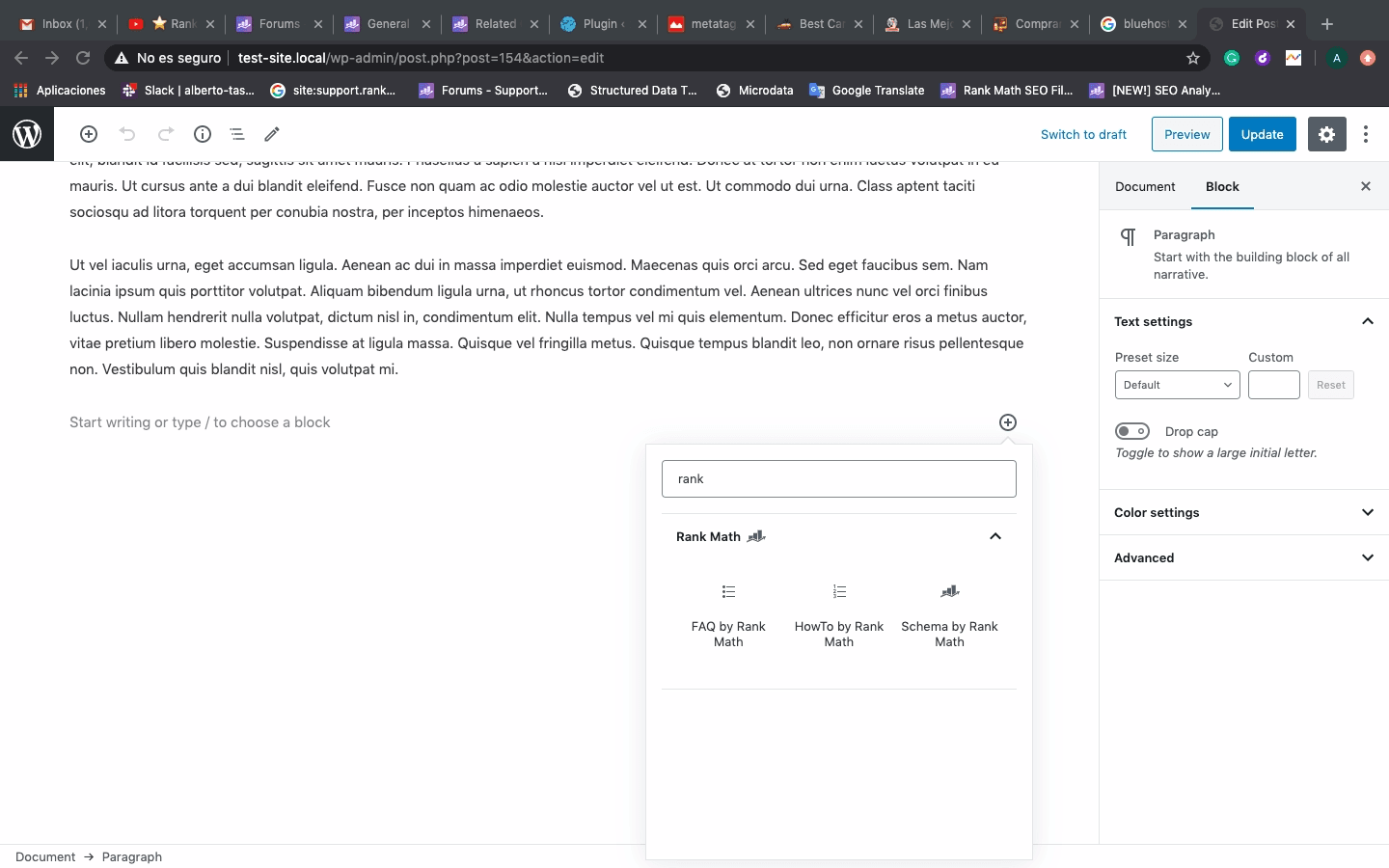Click the WordPress logo icon
Viewport: 1389px width, 868px height.
(27, 134)
